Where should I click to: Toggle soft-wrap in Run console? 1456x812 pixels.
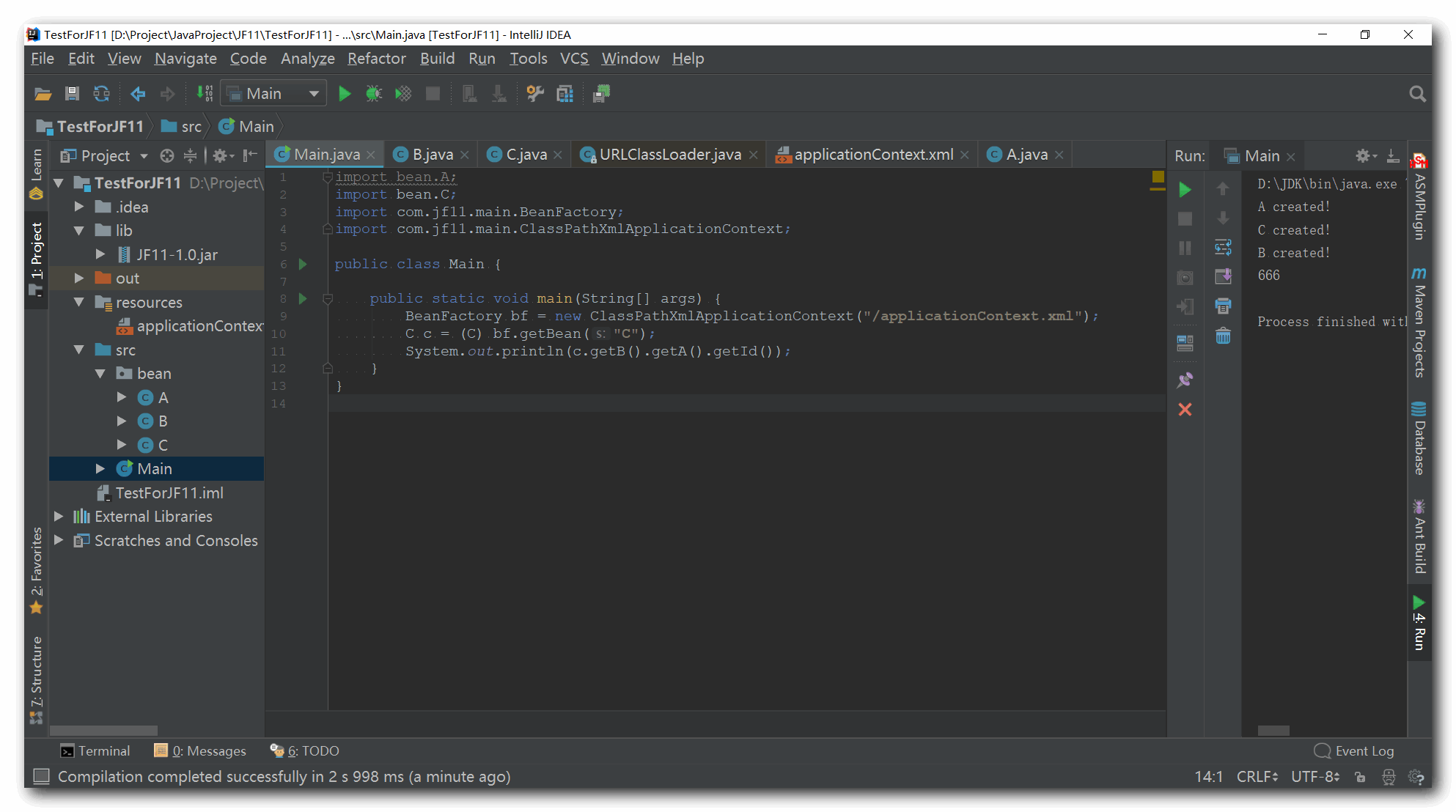pyautogui.click(x=1223, y=247)
